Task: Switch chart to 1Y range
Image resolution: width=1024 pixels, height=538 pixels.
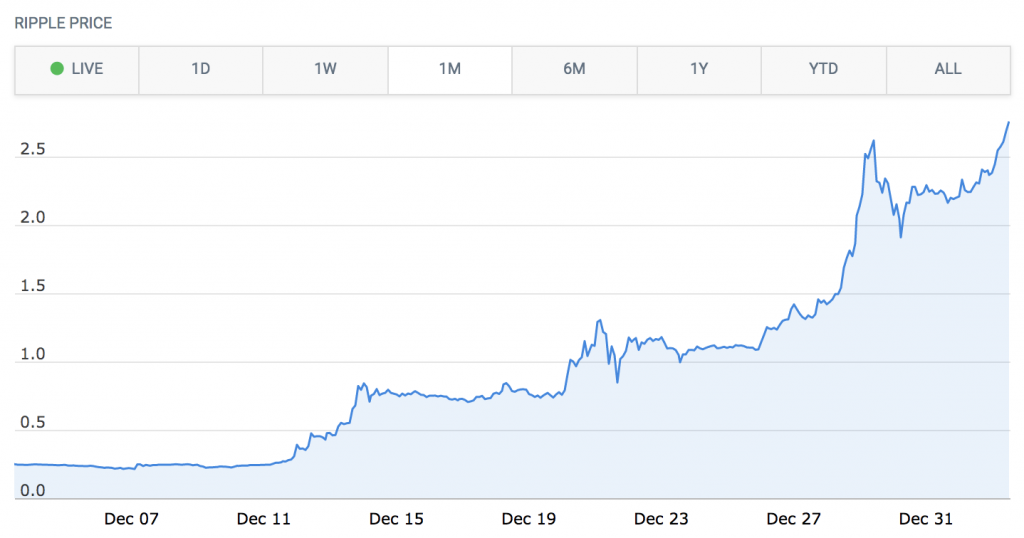Action: [x=699, y=70]
